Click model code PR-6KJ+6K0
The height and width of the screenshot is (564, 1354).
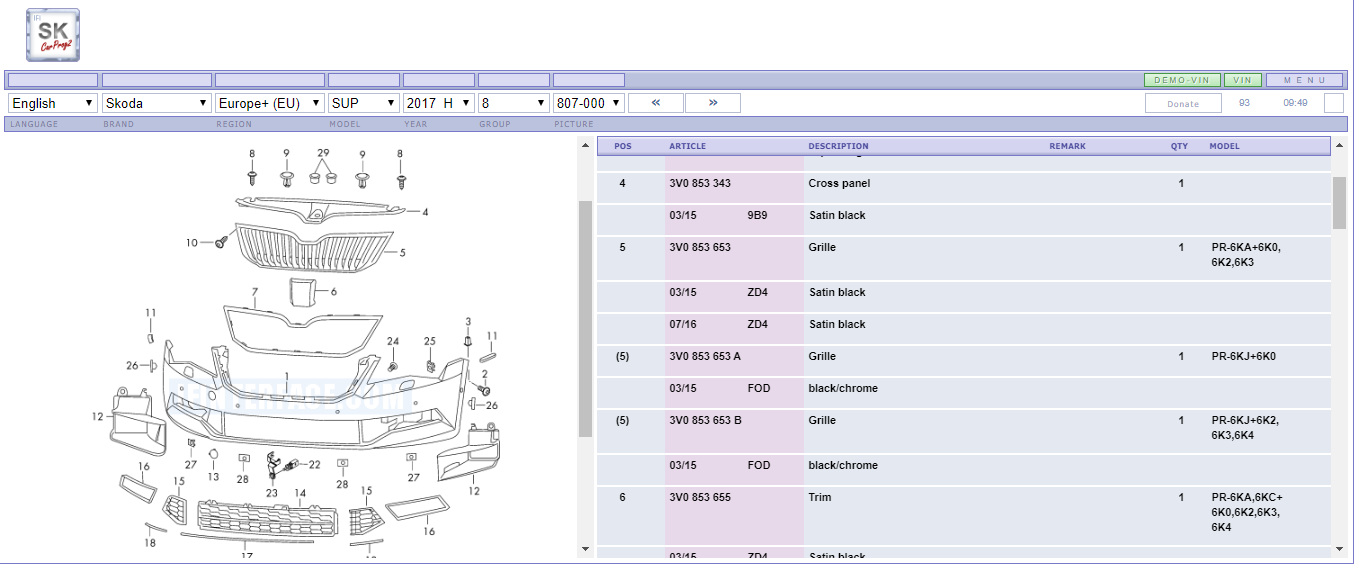pyautogui.click(x=1243, y=357)
